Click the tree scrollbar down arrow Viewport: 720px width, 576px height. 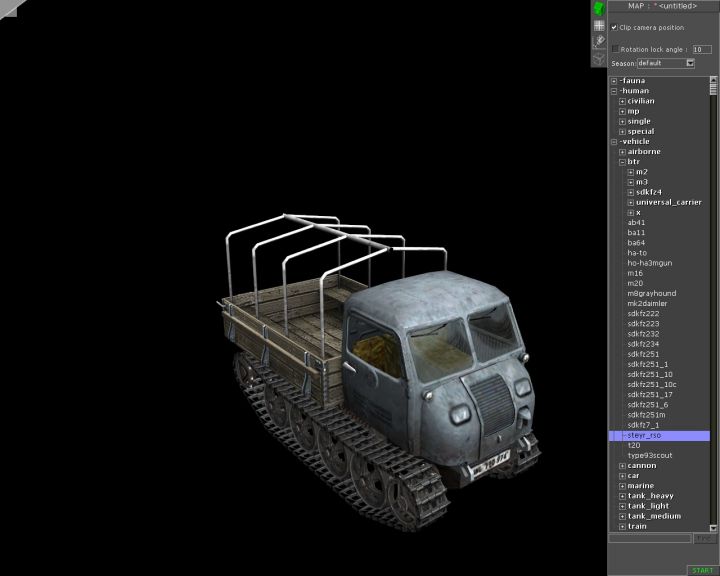[714, 527]
